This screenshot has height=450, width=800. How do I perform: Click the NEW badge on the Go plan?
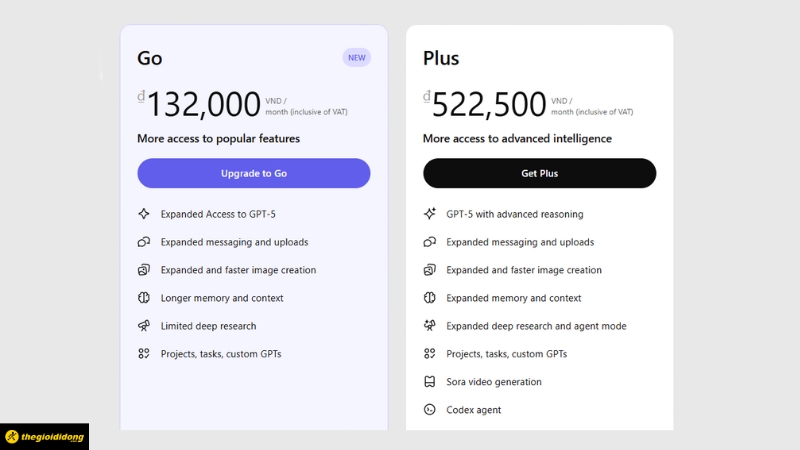pyautogui.click(x=357, y=58)
